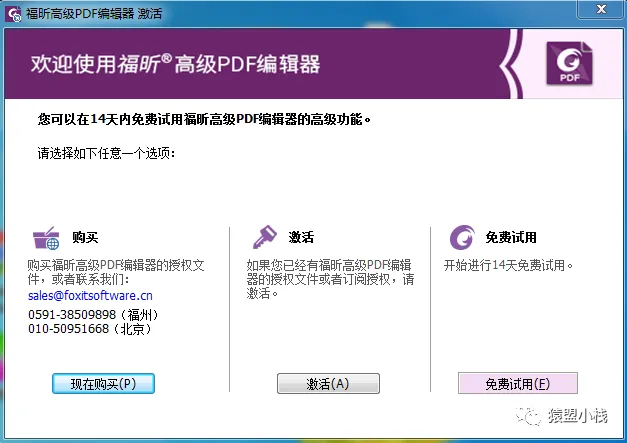Click the bold 14天内免费试用 notice text
The width and height of the screenshot is (627, 443).
204,119
